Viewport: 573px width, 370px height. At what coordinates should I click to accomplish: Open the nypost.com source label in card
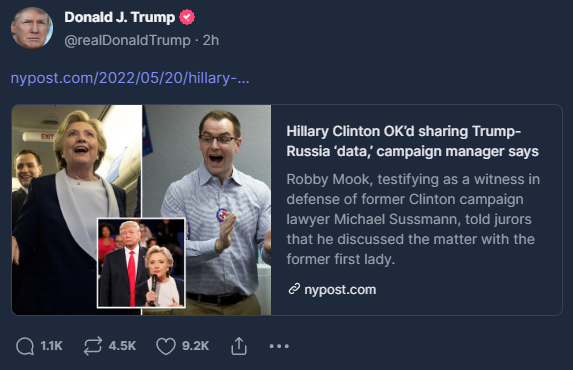(x=340, y=289)
